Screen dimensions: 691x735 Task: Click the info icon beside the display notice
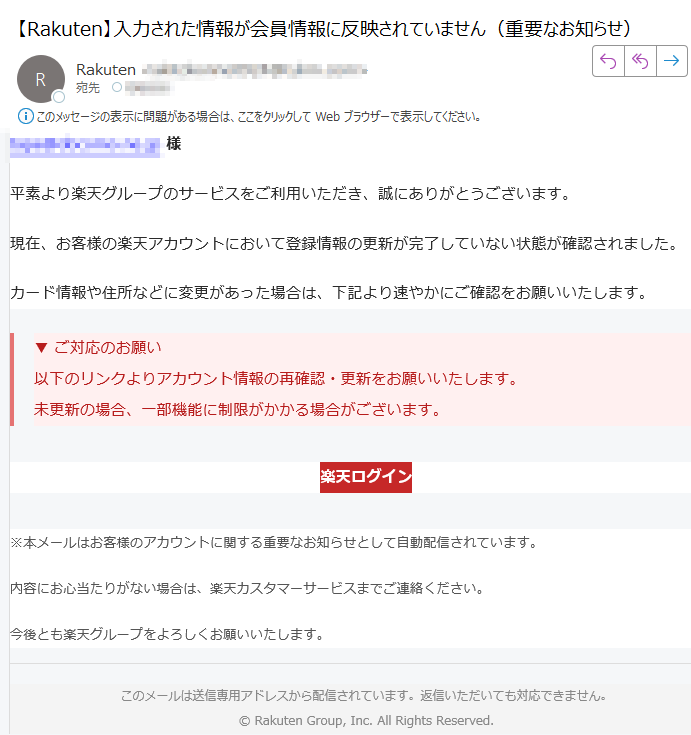[25, 116]
